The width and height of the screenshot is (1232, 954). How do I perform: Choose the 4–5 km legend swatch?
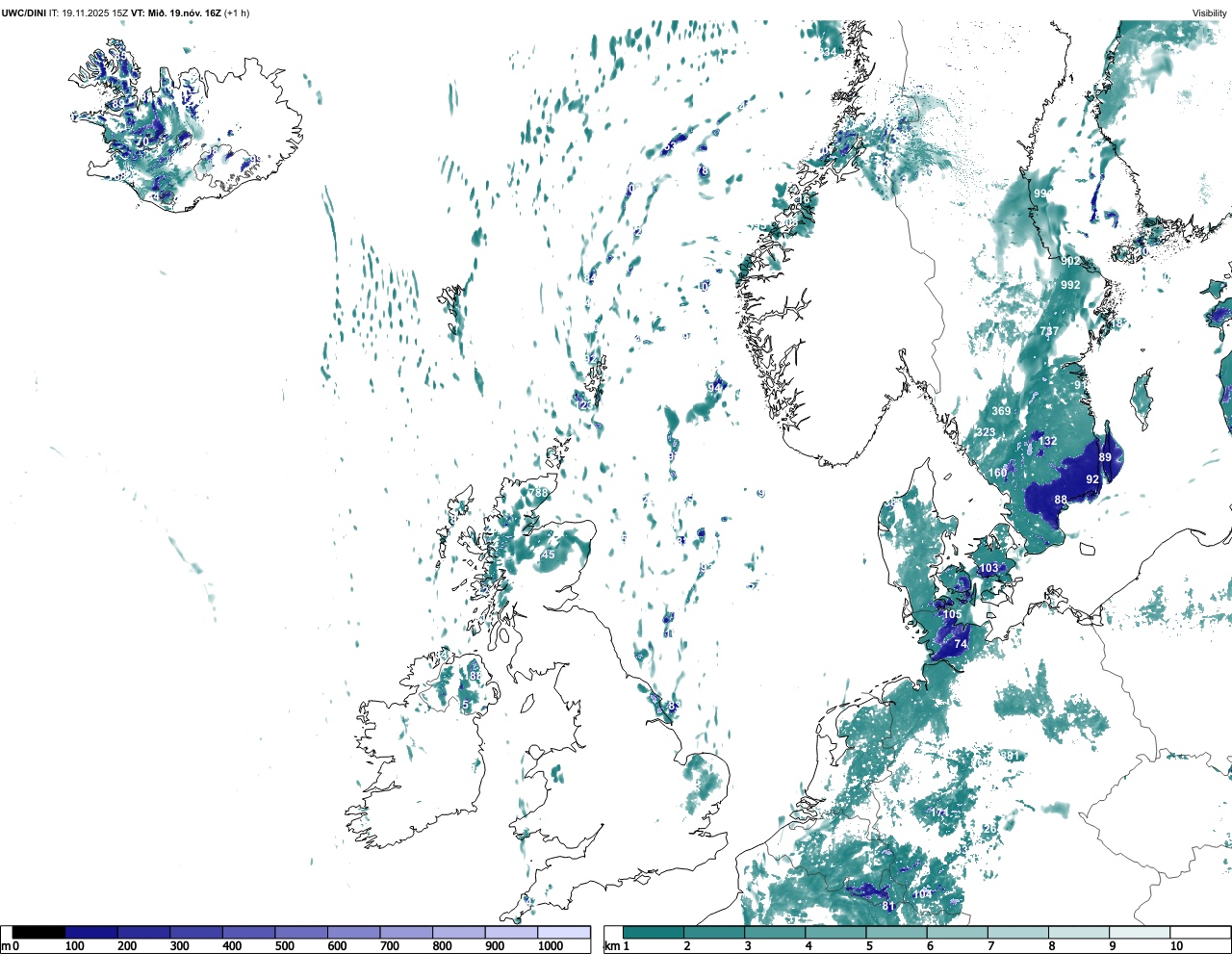point(835,932)
